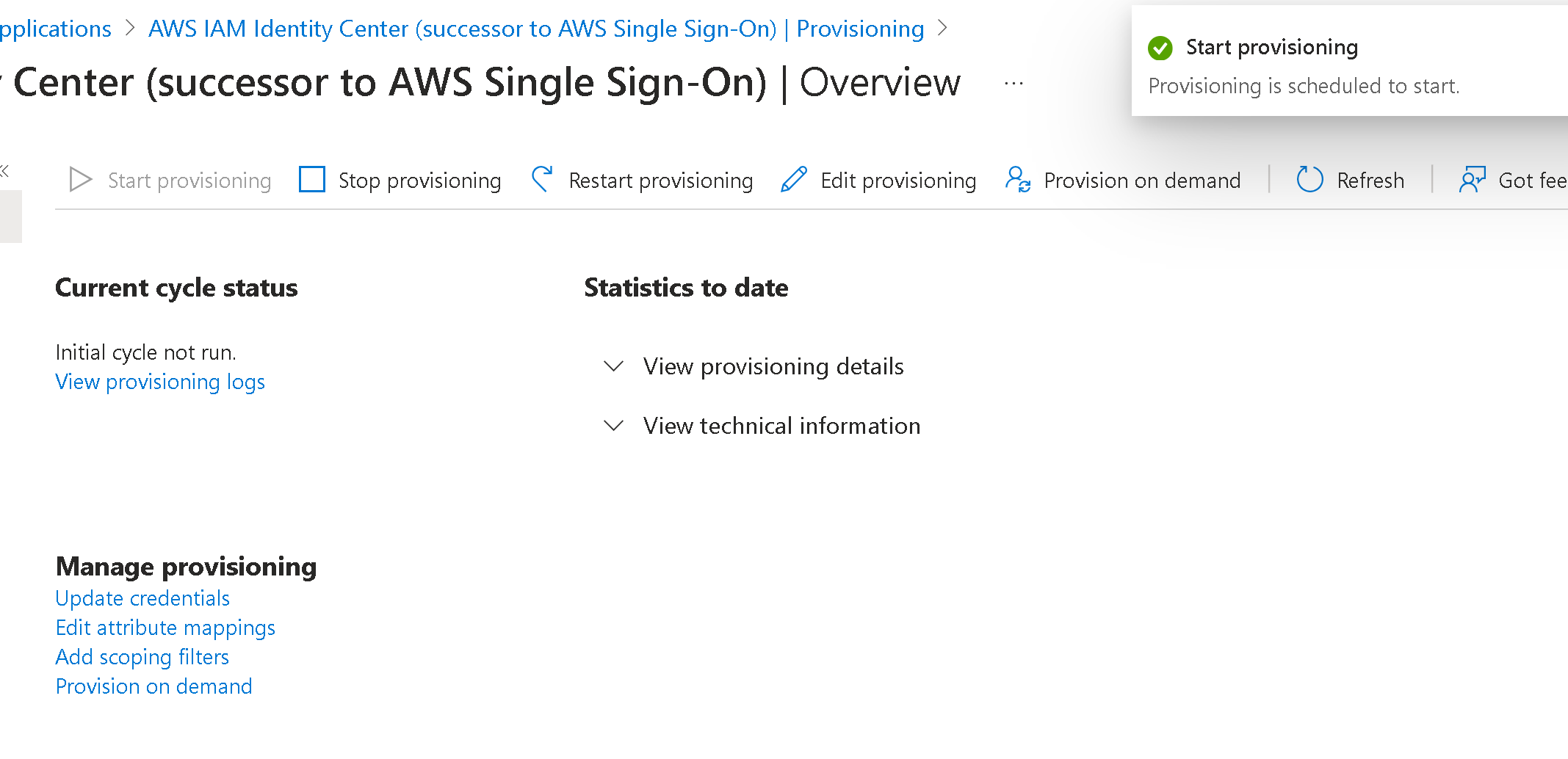
Task: Click the View provisioning details chevron
Action: point(613,366)
